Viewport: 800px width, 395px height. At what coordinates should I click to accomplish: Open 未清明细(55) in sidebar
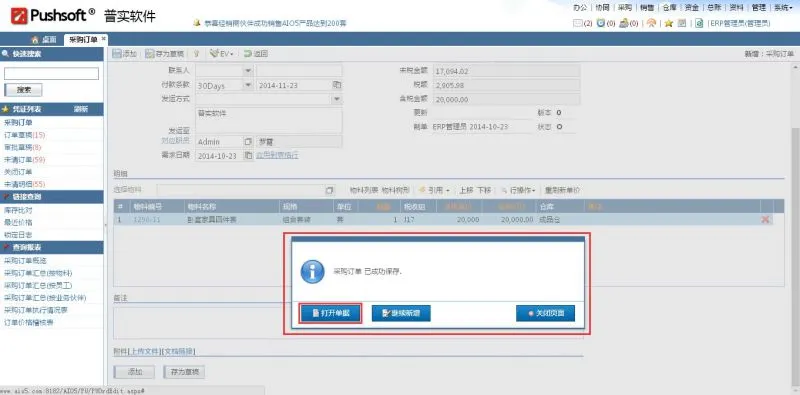click(24, 184)
